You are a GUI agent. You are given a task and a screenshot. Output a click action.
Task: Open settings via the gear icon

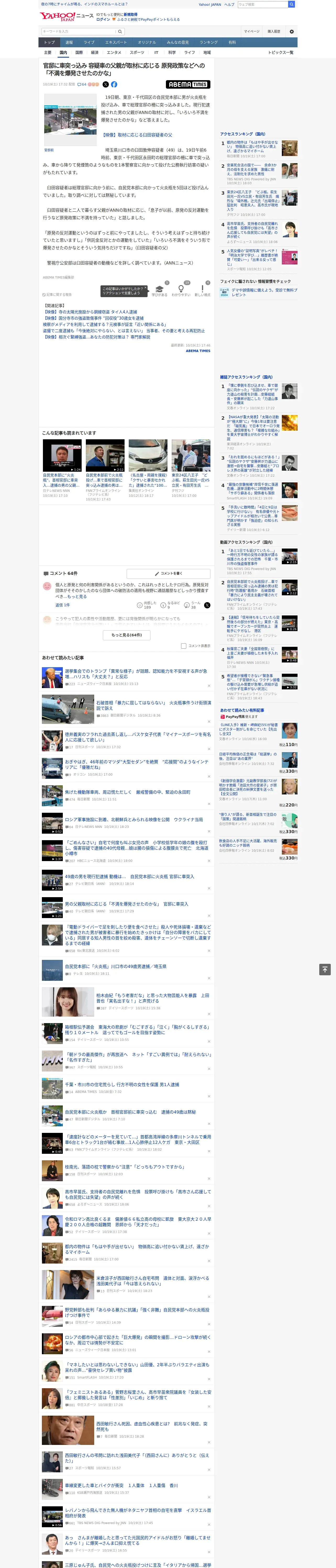point(292,31)
